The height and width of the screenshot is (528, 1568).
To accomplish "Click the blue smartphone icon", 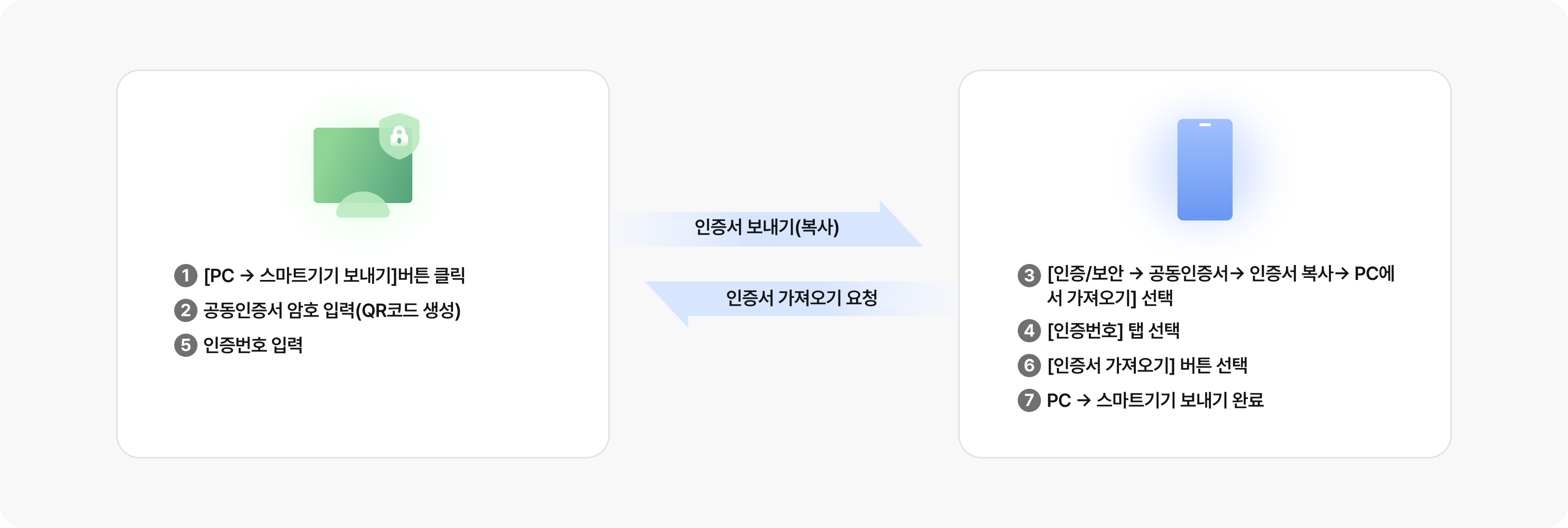I will click(x=1204, y=170).
